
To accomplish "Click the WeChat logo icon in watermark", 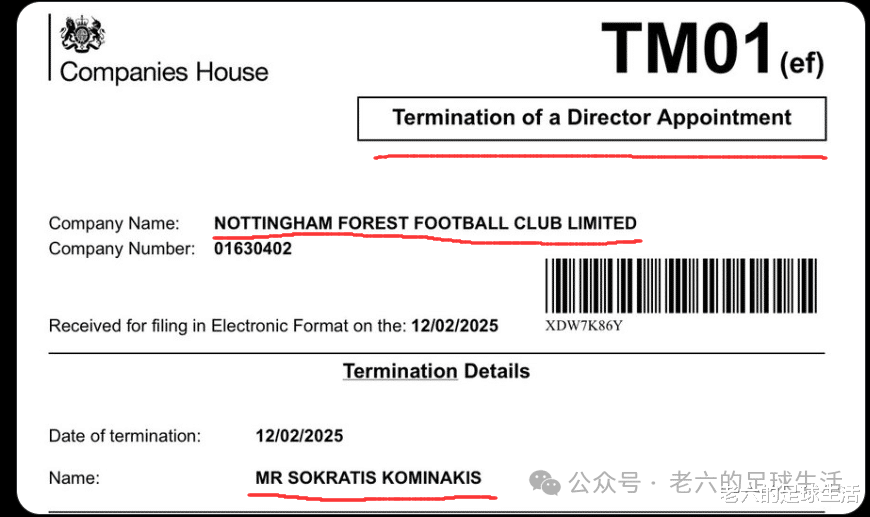I will pyautogui.click(x=545, y=482).
